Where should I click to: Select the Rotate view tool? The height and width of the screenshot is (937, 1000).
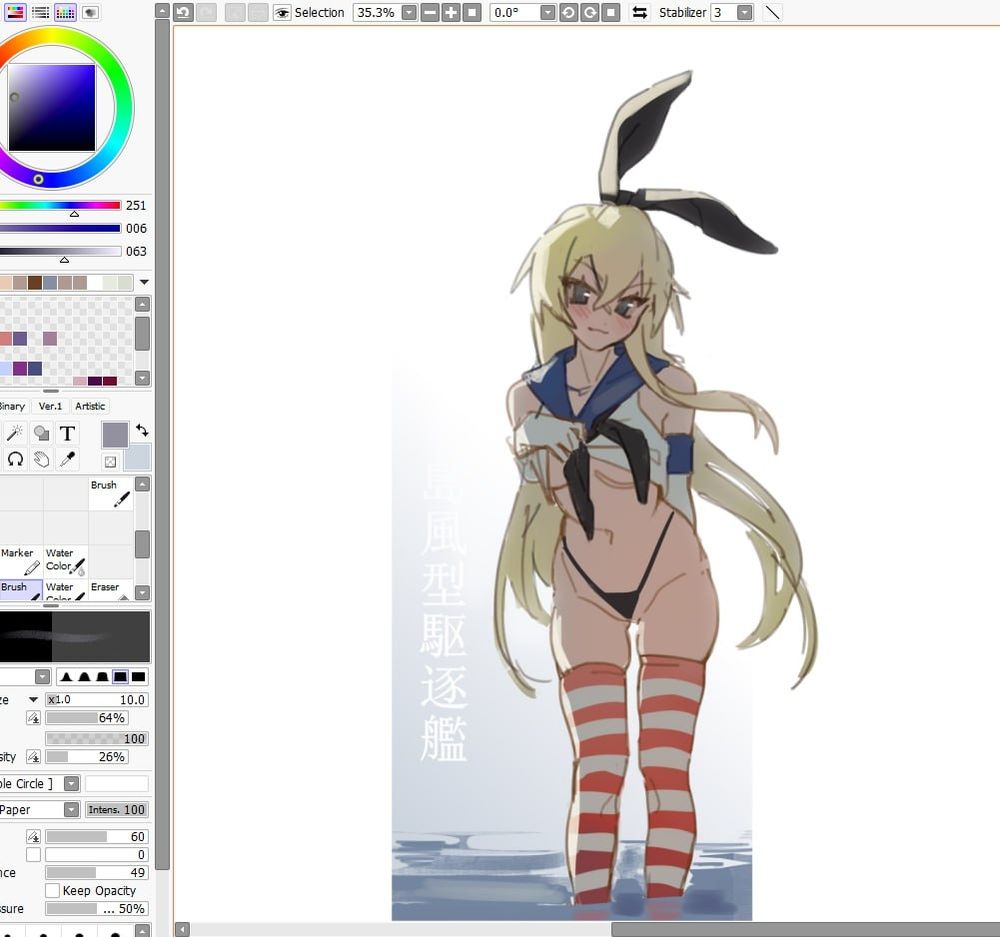[x=15, y=459]
